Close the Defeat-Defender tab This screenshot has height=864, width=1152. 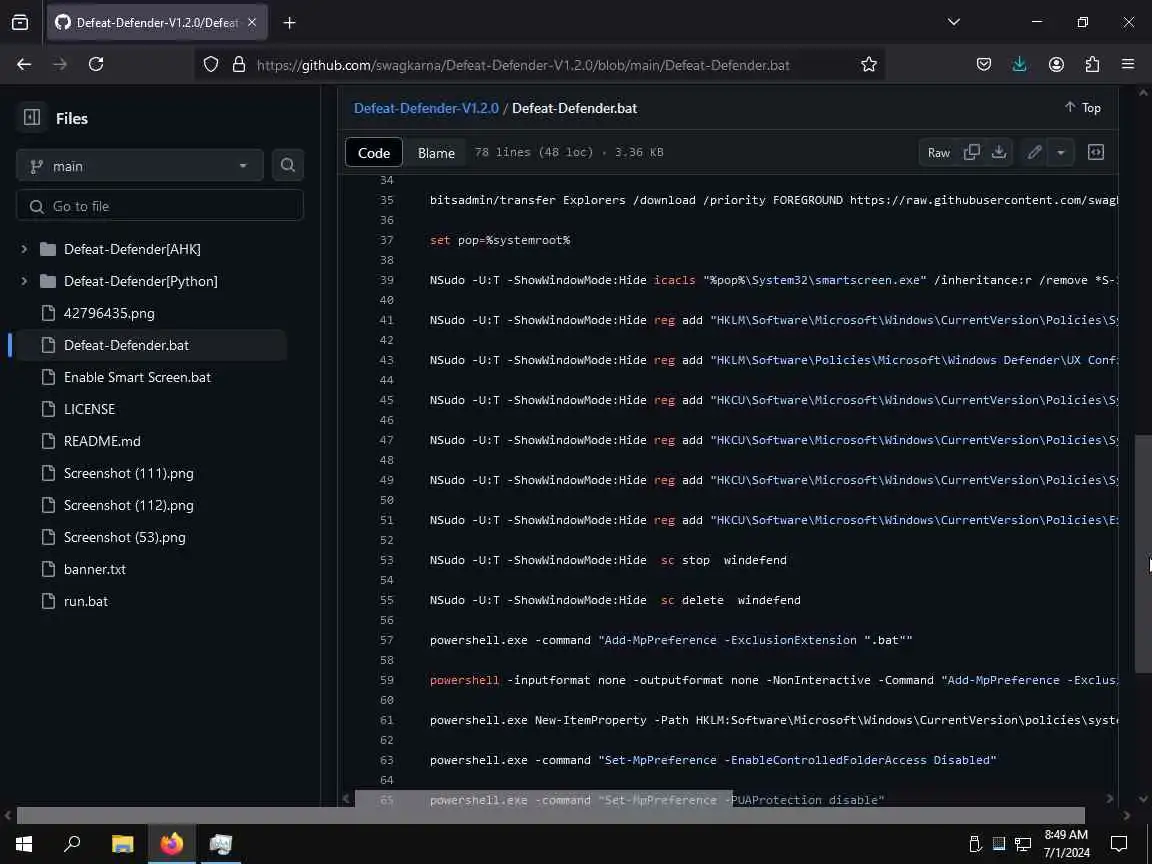pos(252,23)
